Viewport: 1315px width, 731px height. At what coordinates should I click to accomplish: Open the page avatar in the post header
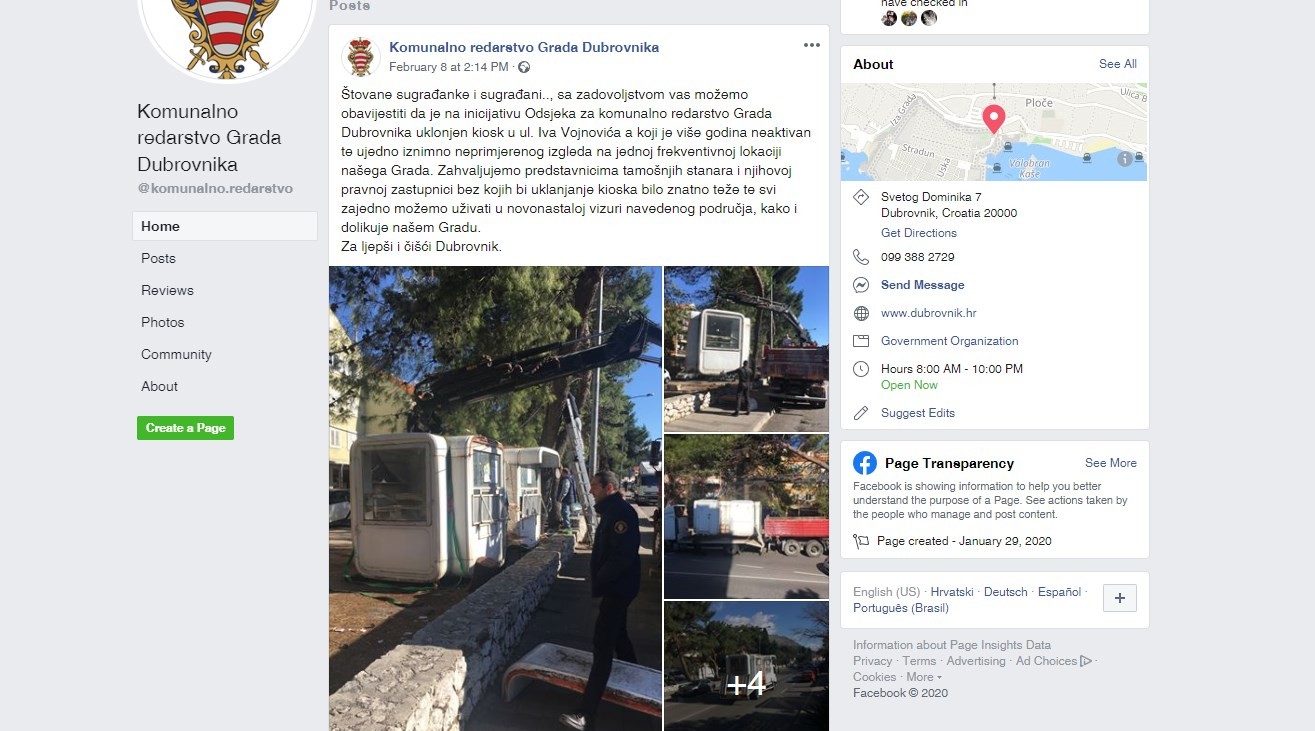(x=360, y=56)
